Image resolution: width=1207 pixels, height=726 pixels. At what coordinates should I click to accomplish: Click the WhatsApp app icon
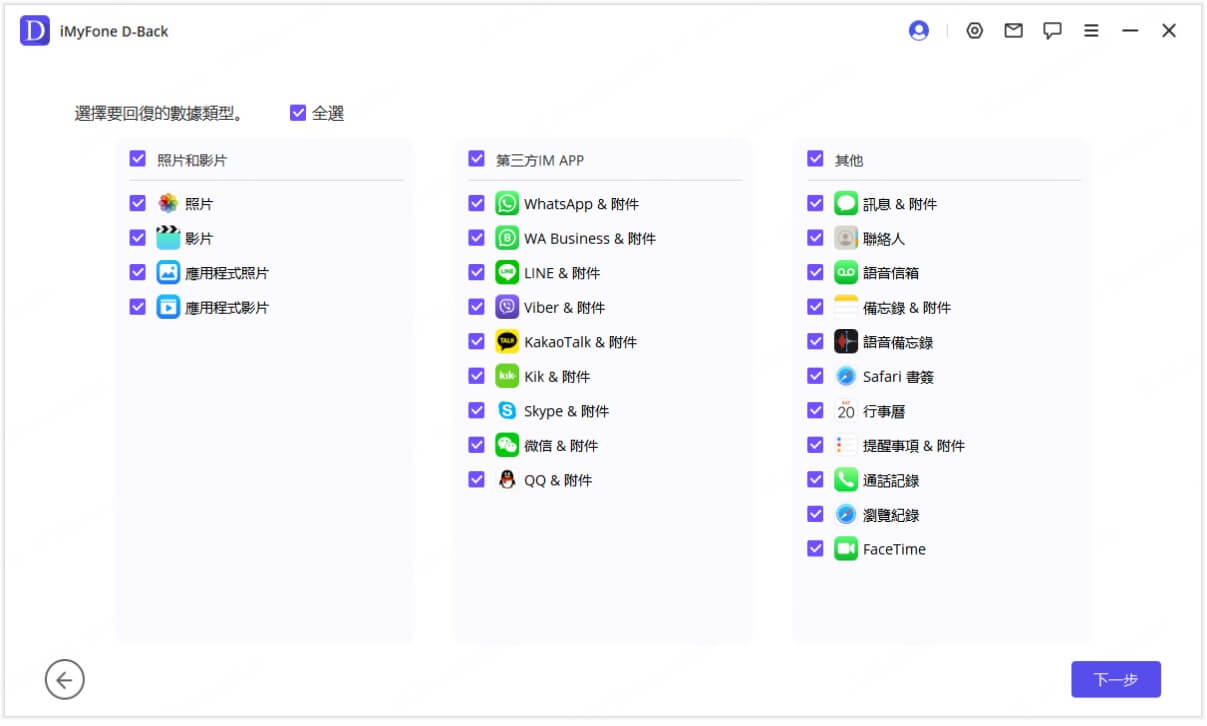point(506,203)
